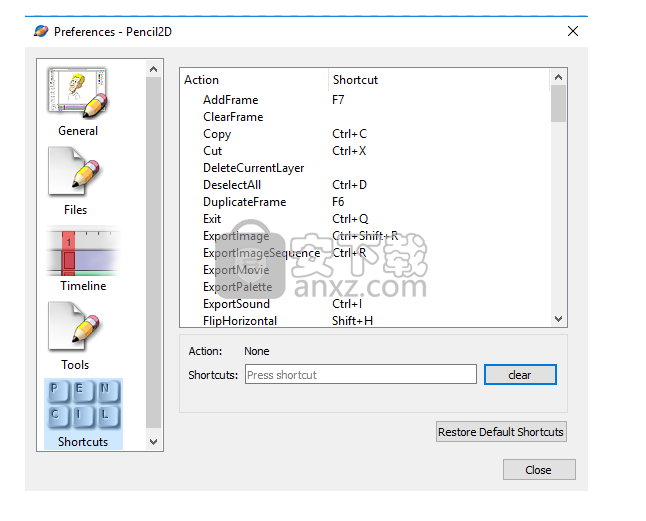Sort by the Action column header
The image size is (646, 521).
pos(255,80)
